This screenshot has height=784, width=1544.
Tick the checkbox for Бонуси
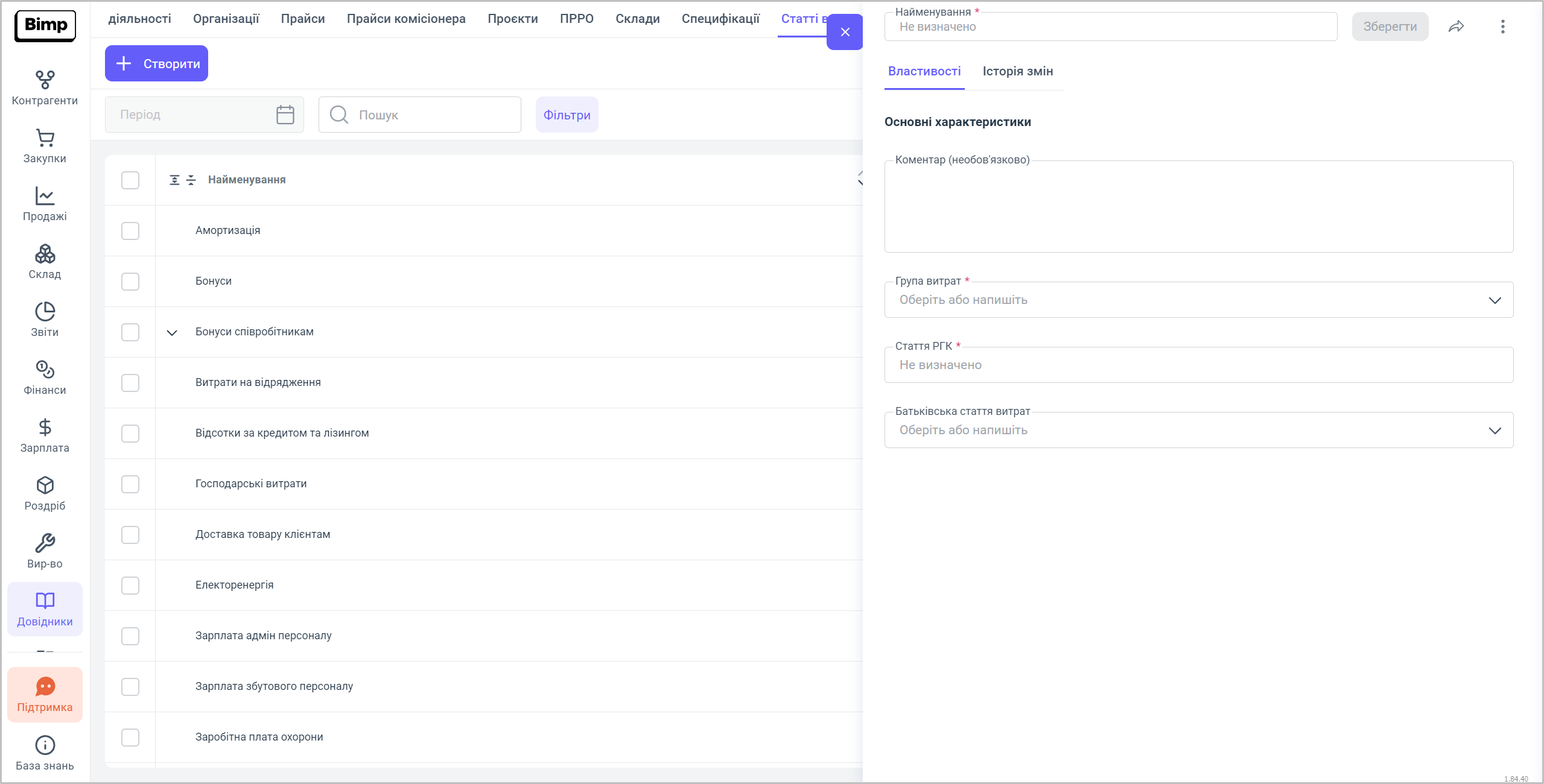pyautogui.click(x=130, y=282)
